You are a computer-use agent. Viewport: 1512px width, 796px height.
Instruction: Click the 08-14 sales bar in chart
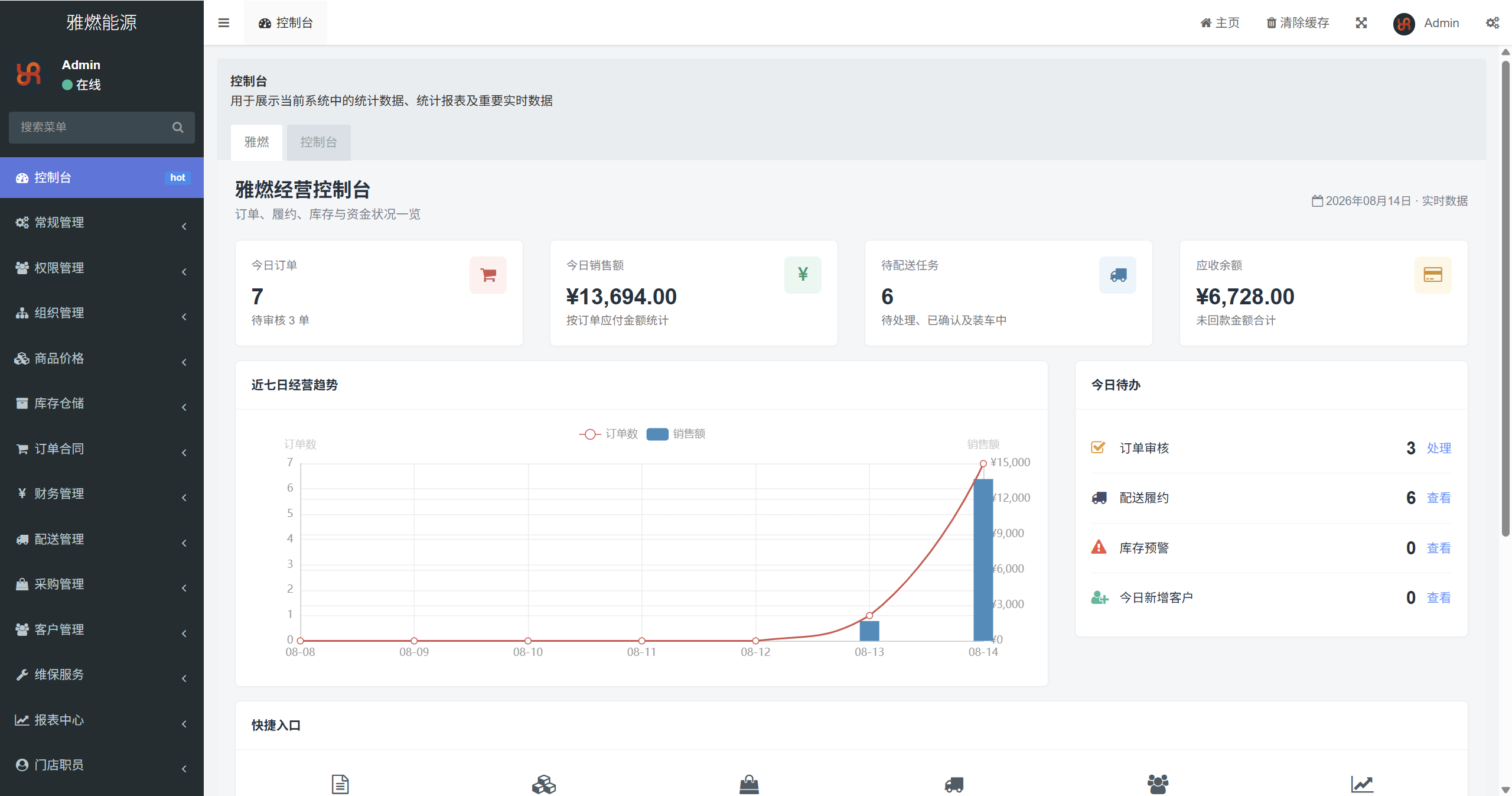click(x=983, y=560)
